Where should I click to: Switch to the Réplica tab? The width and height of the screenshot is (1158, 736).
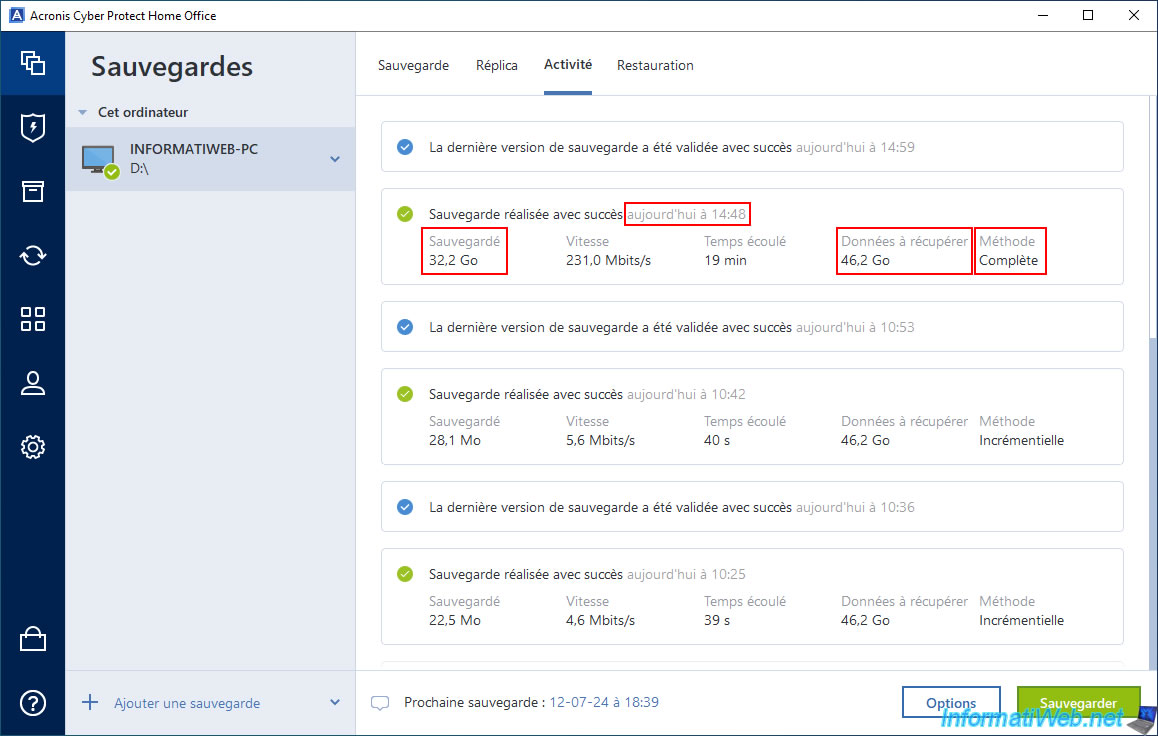click(496, 66)
